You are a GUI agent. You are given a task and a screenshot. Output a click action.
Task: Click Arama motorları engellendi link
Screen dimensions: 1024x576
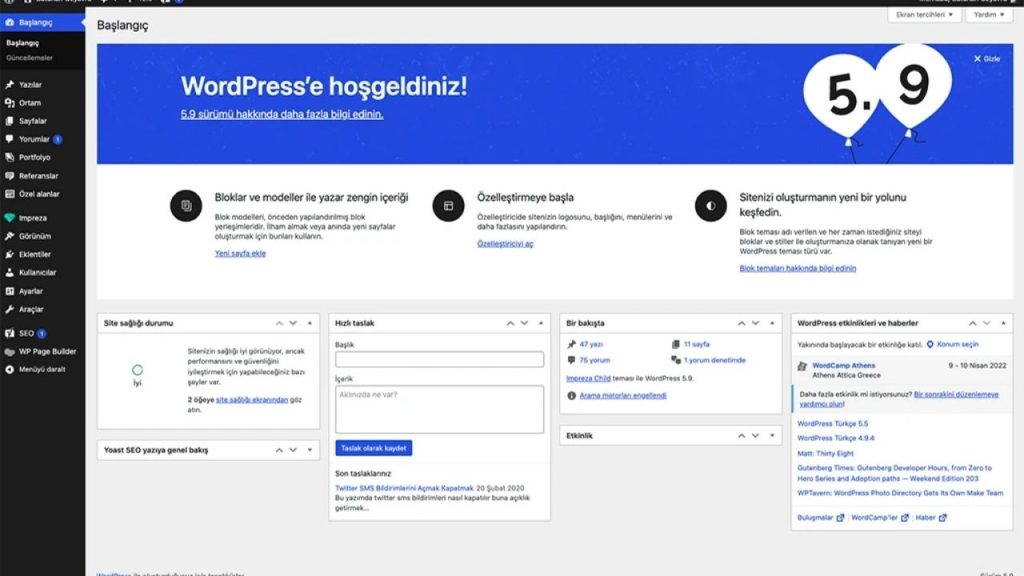click(623, 396)
